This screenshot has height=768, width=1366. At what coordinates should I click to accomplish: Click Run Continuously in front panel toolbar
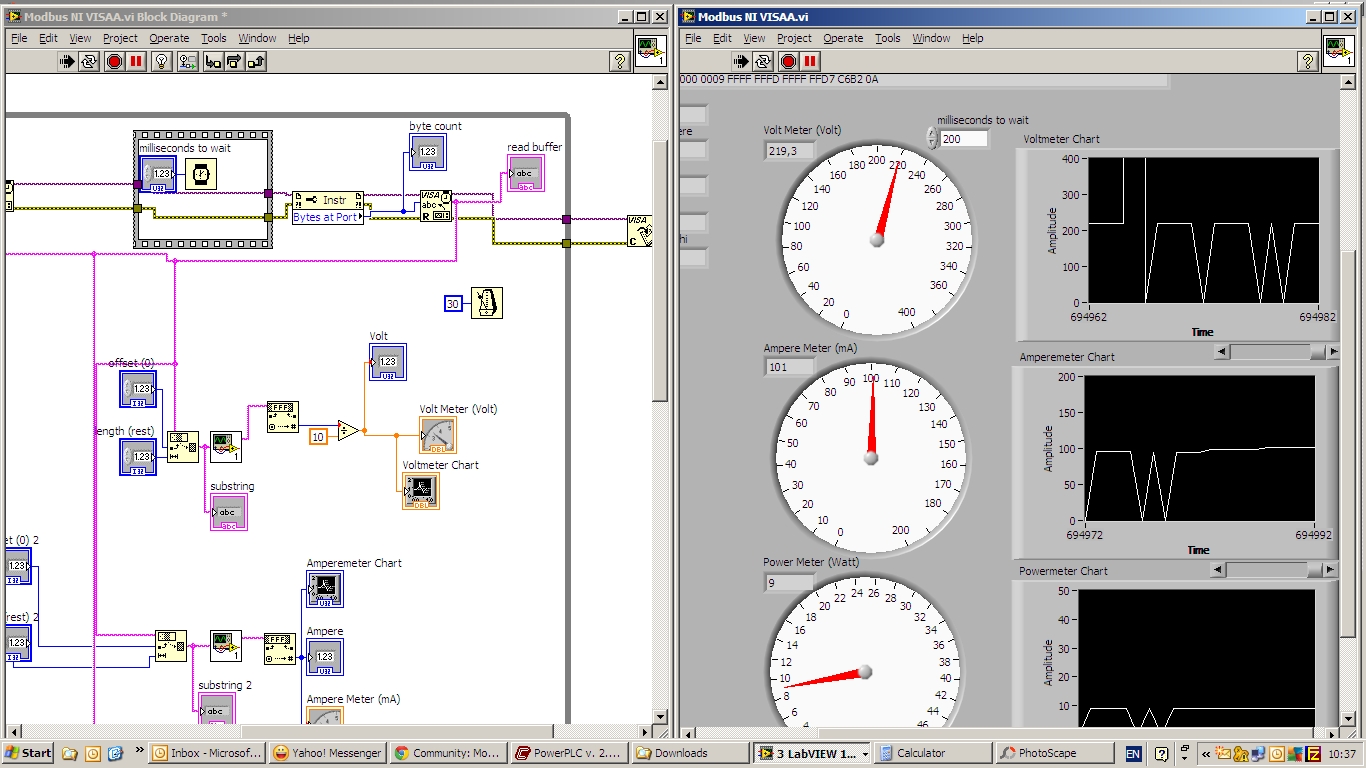tap(764, 62)
